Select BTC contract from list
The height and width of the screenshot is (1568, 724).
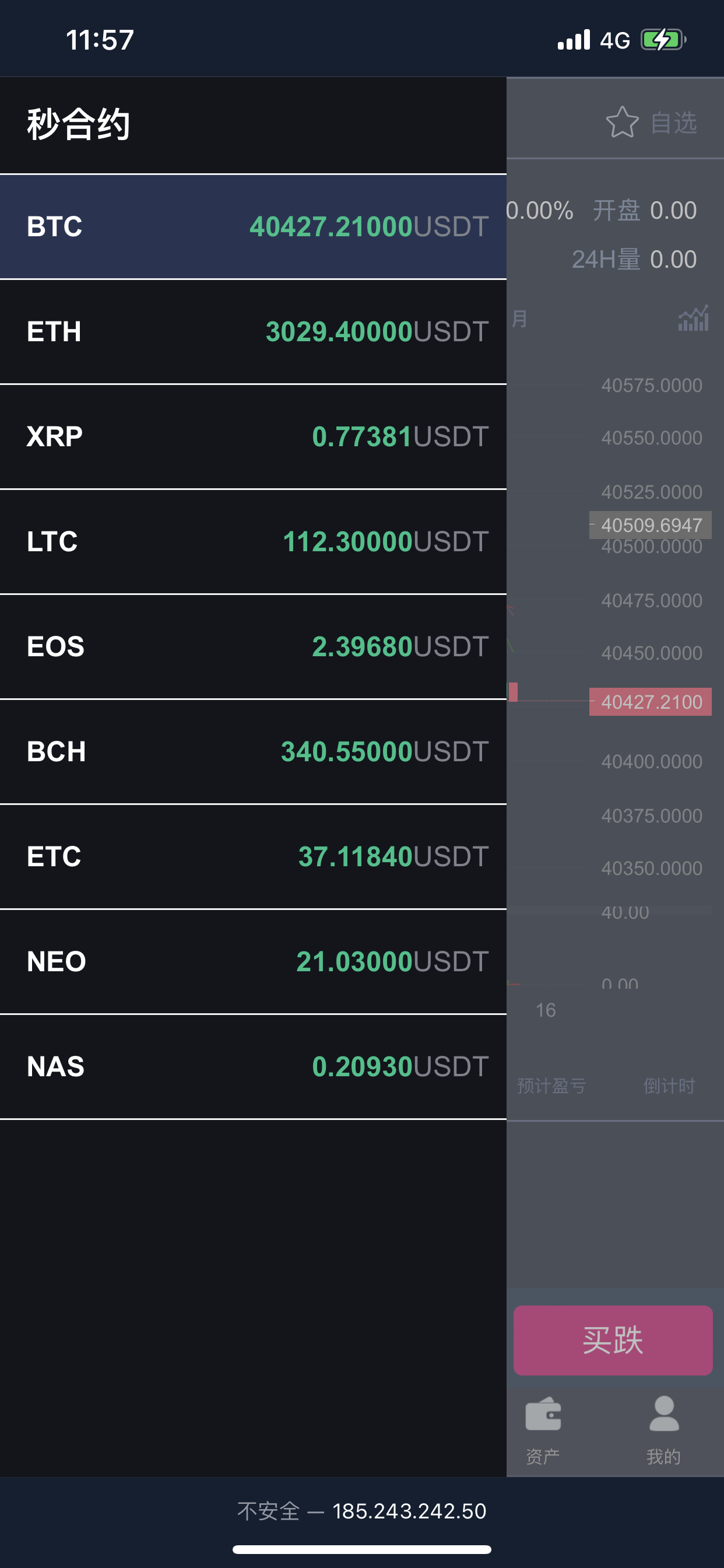point(253,226)
